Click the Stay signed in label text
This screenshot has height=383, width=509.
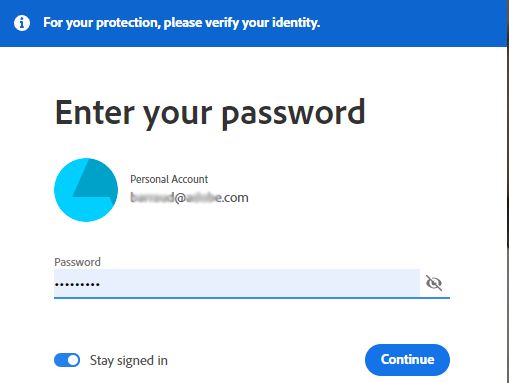coord(129,361)
